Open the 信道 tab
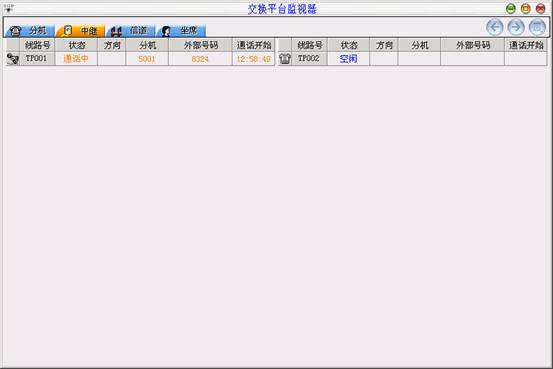 (x=130, y=31)
